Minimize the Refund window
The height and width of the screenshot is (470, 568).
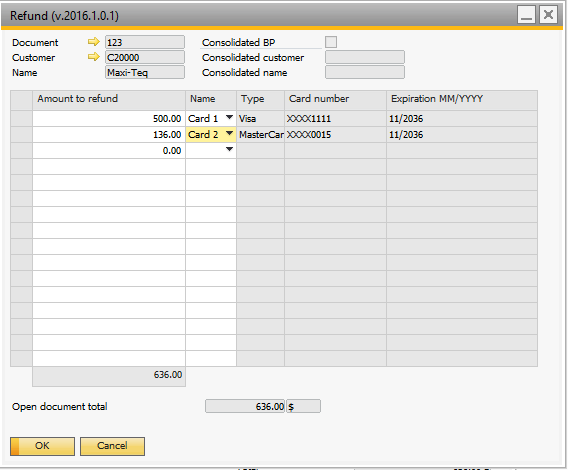(x=526, y=15)
